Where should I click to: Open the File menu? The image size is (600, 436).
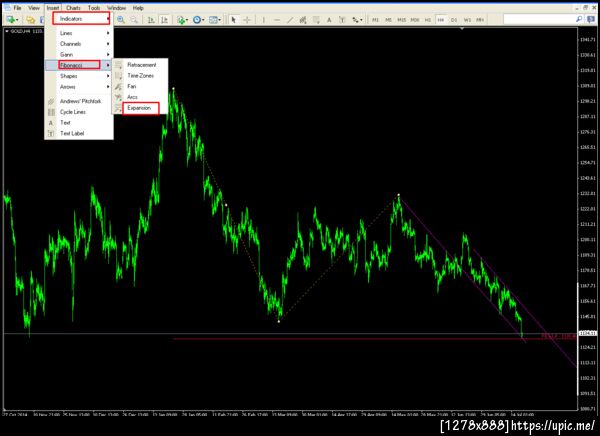pos(17,8)
